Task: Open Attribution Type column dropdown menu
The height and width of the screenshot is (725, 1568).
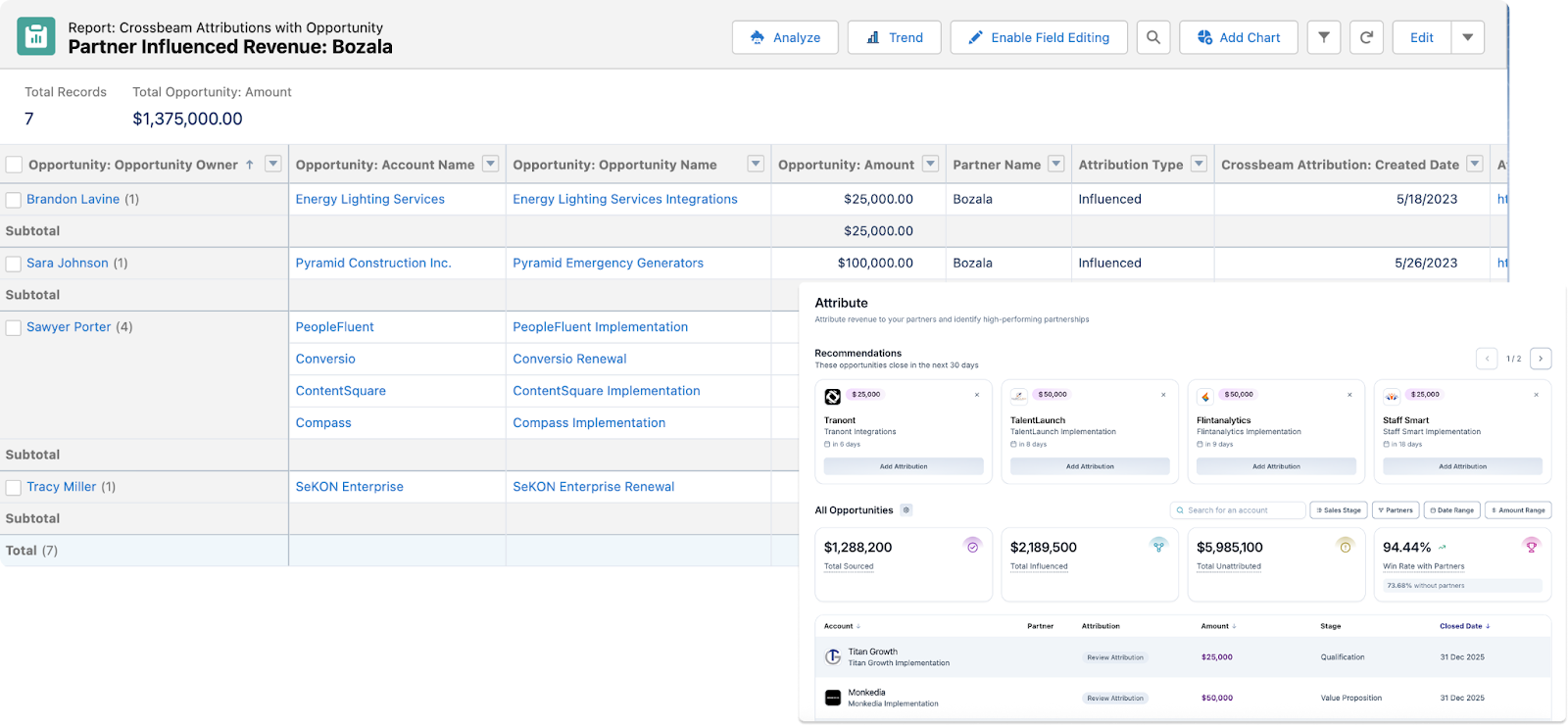Action: tap(1199, 164)
